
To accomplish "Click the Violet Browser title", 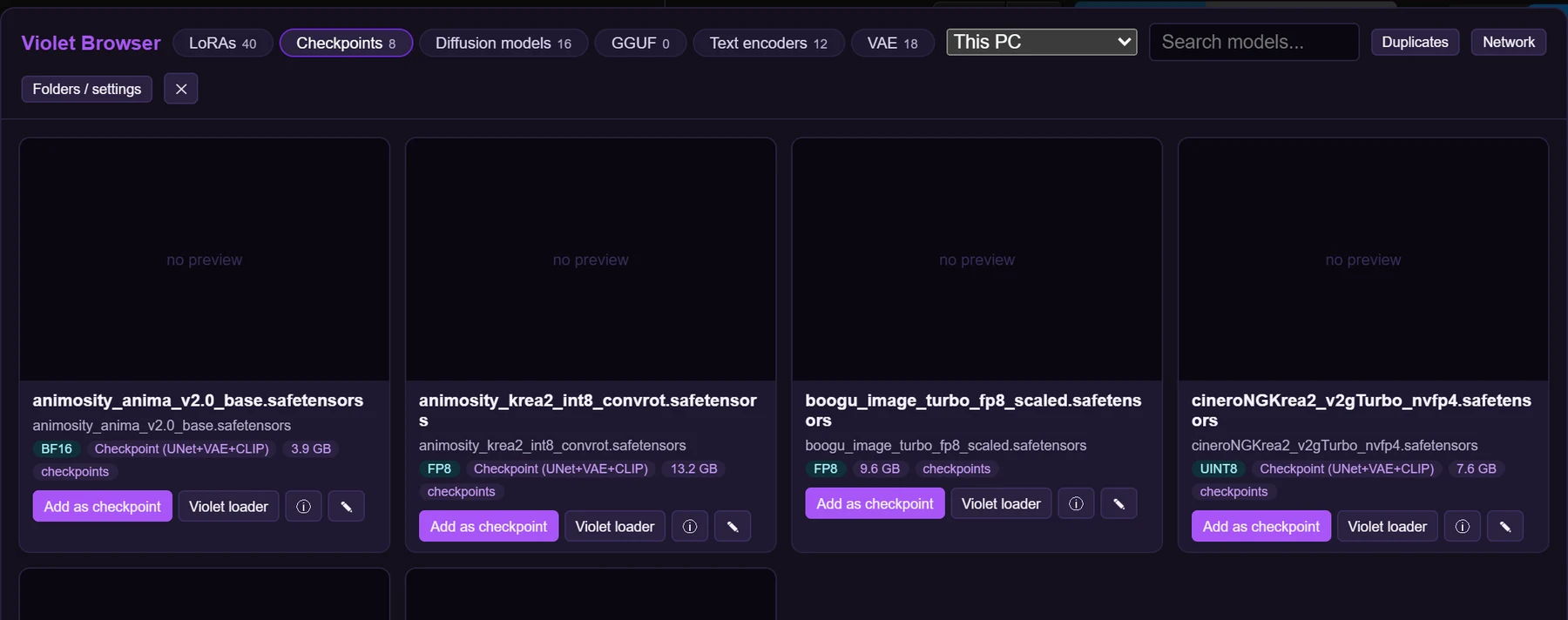I will point(91,44).
